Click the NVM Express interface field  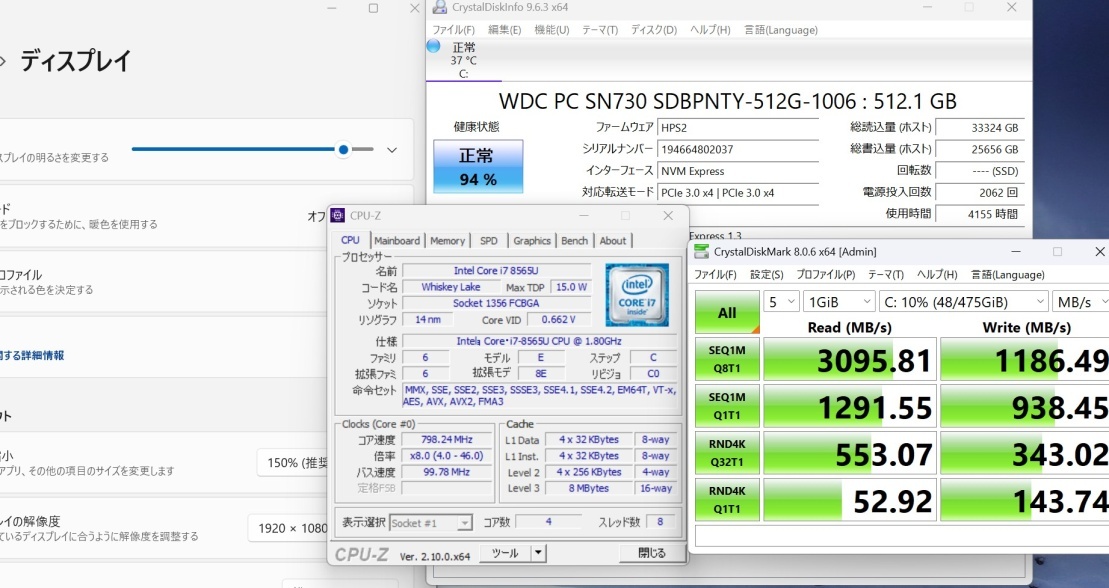click(738, 171)
